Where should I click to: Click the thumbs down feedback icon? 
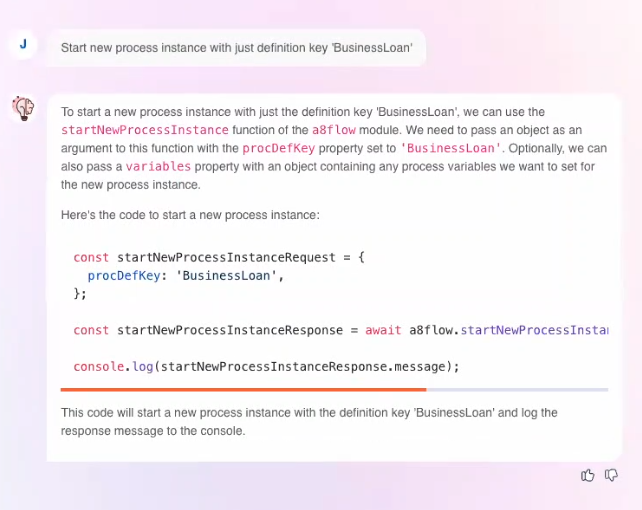[x=611, y=475]
